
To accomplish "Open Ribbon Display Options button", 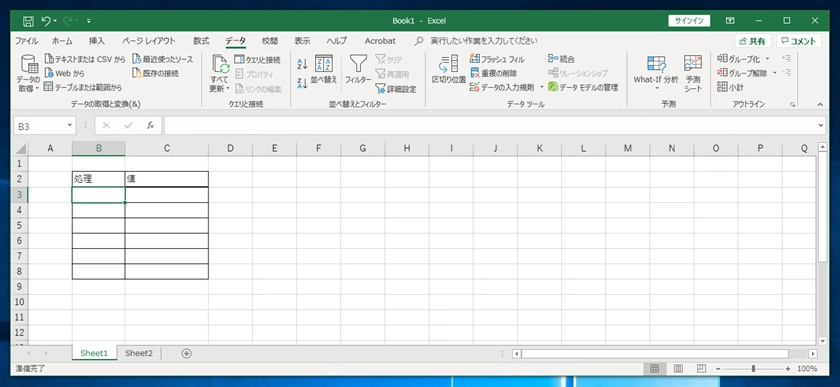I will click(x=730, y=21).
